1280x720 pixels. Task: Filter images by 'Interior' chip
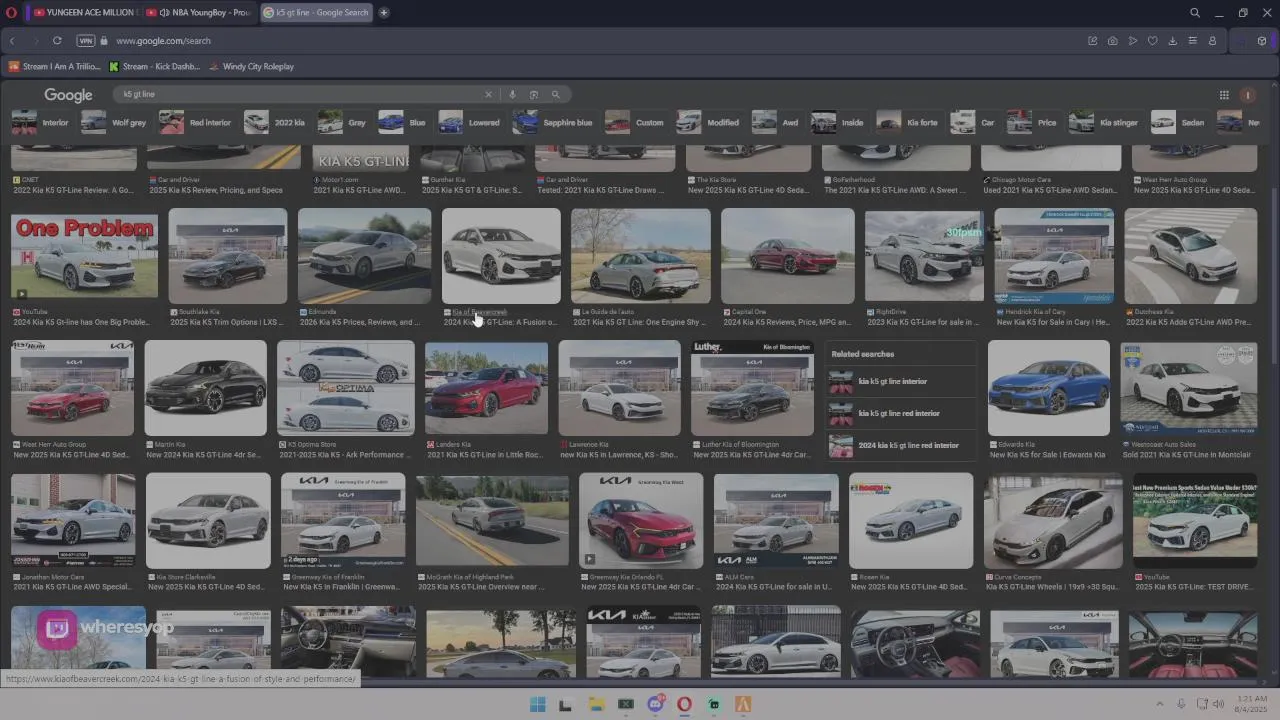coord(41,122)
